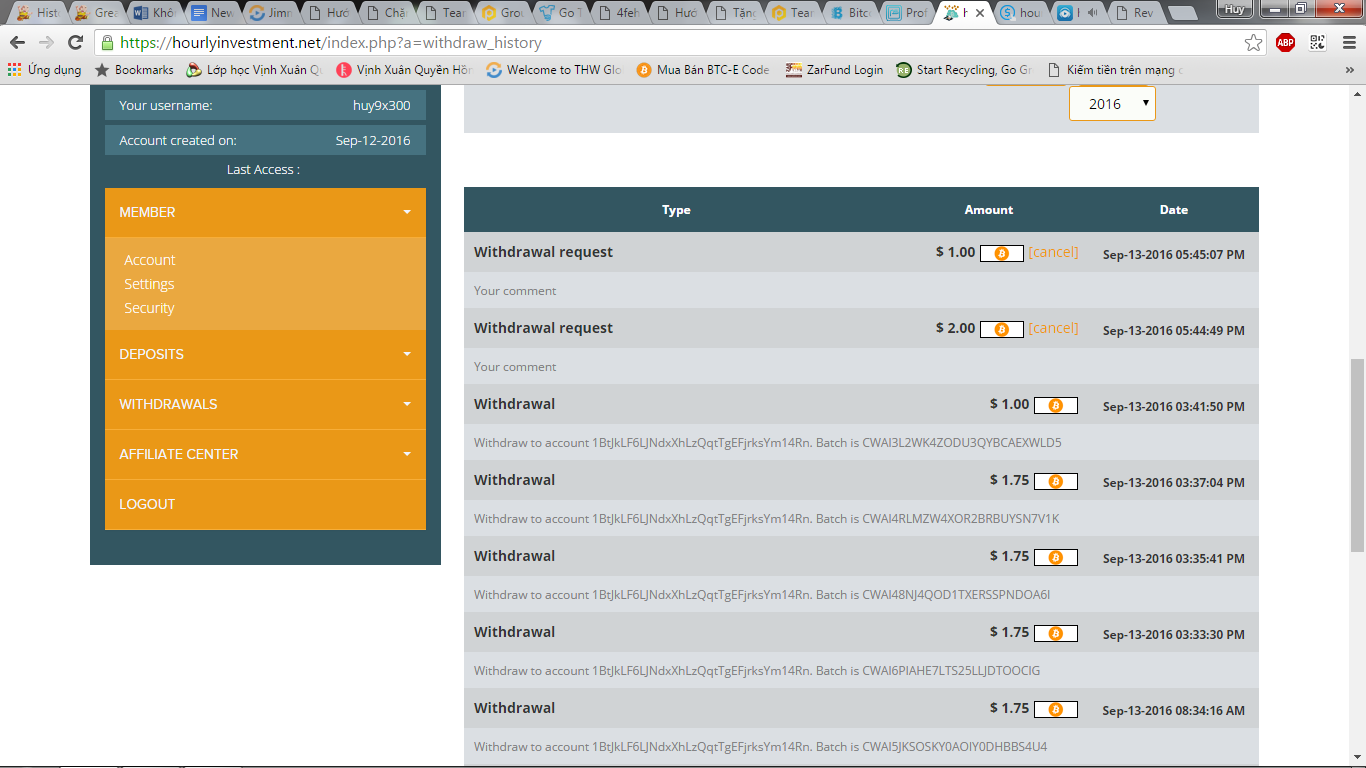Open the Lớp học Vịnh Xuân bookmark
The width and height of the screenshot is (1366, 768).
255,70
